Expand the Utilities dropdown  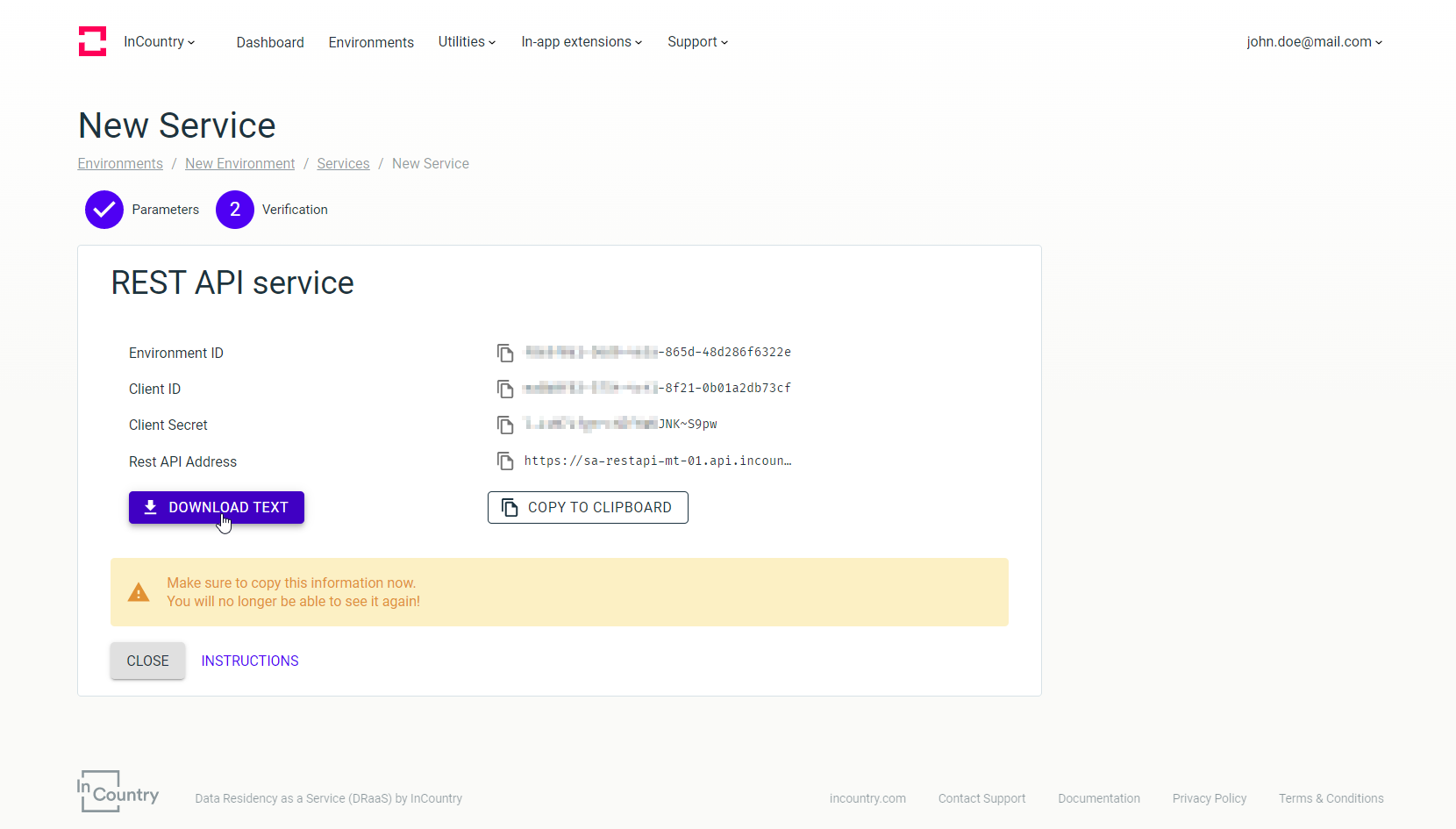tap(467, 42)
